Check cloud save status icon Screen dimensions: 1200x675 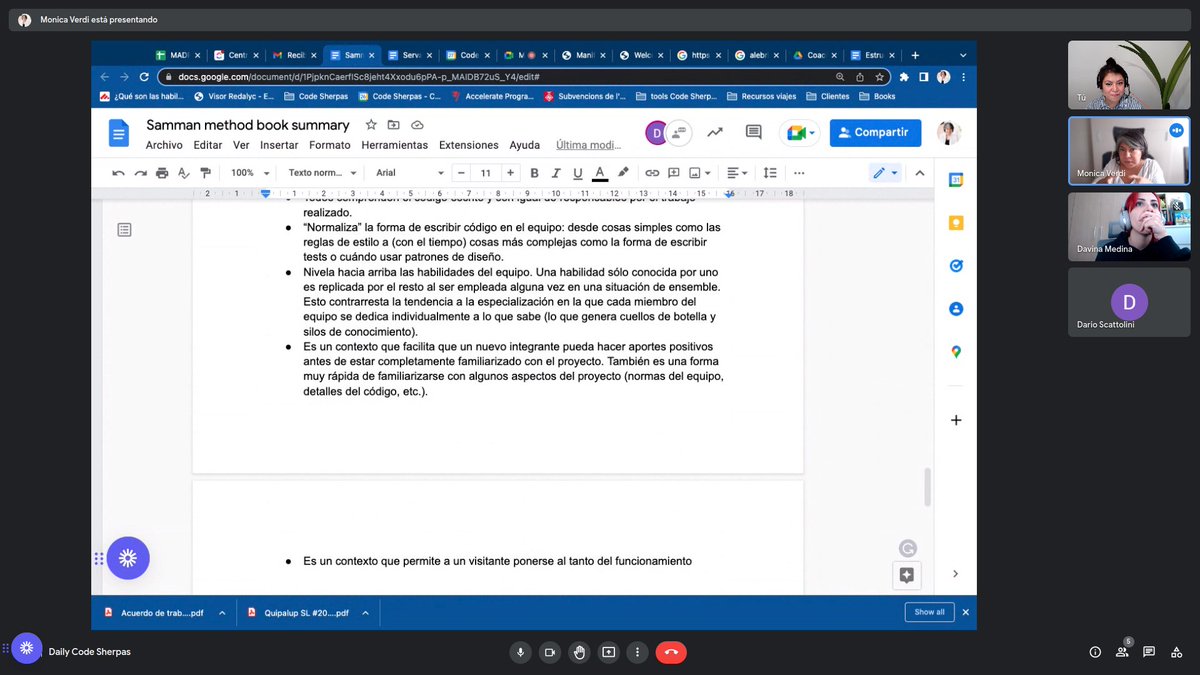tap(417, 125)
